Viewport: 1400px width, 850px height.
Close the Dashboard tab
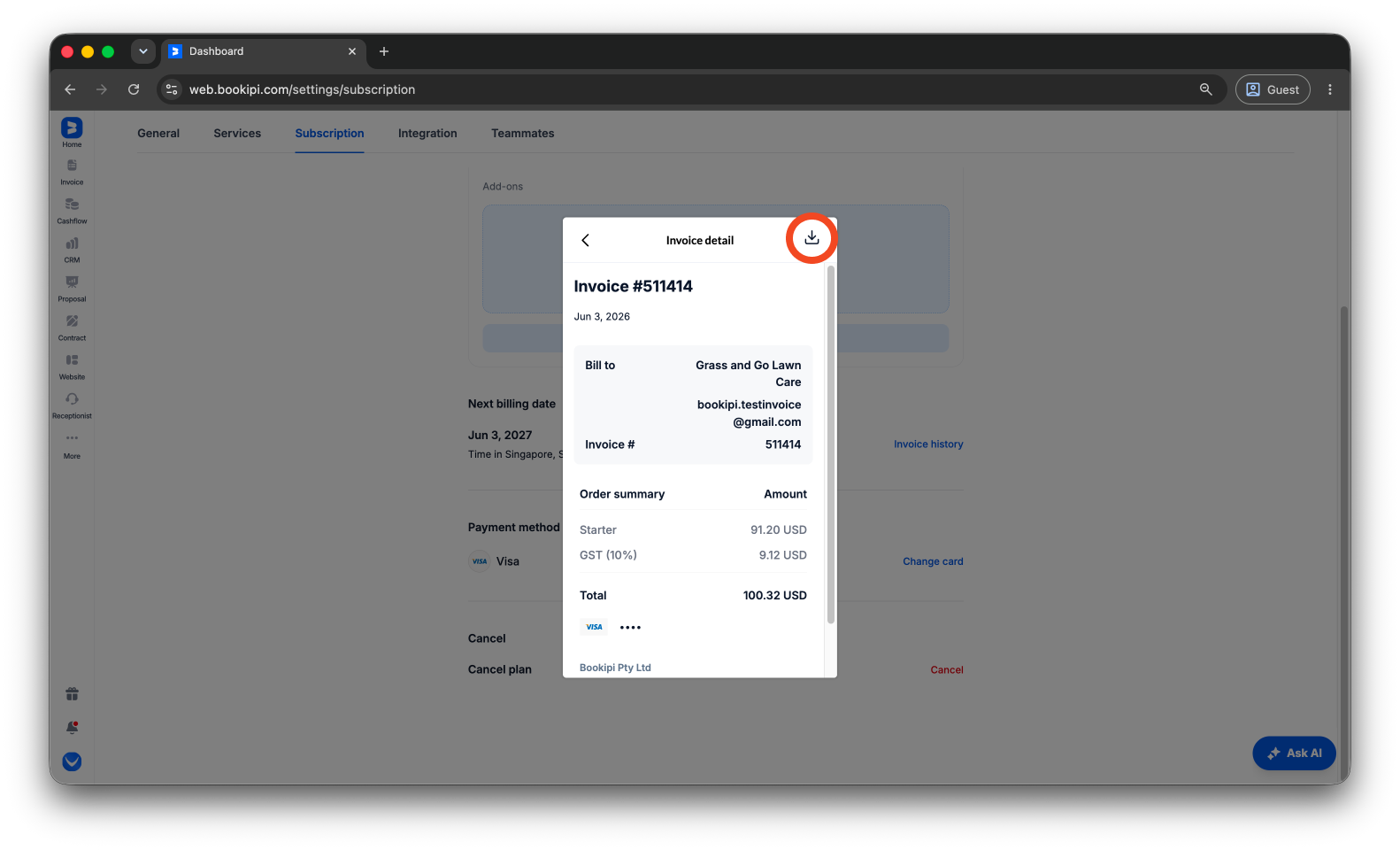(352, 51)
